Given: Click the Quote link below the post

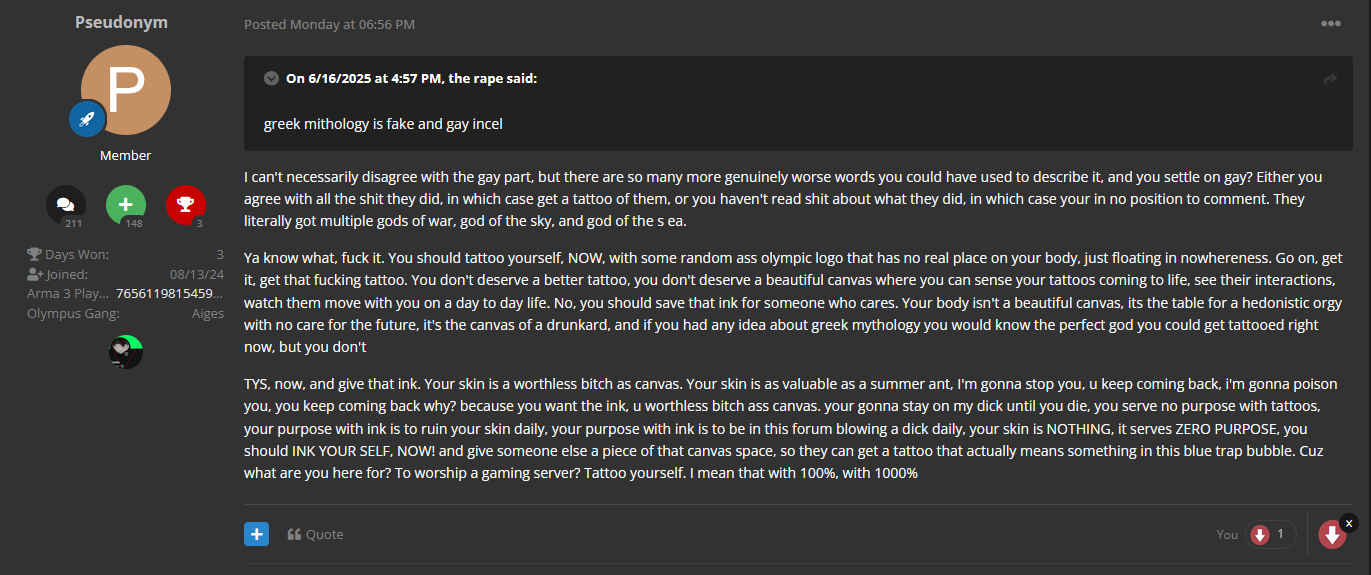Looking at the screenshot, I should (315, 534).
